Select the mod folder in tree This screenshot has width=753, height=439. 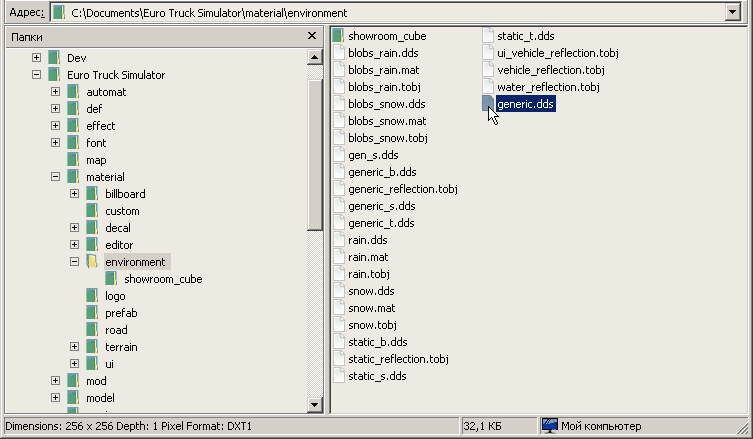click(96, 381)
